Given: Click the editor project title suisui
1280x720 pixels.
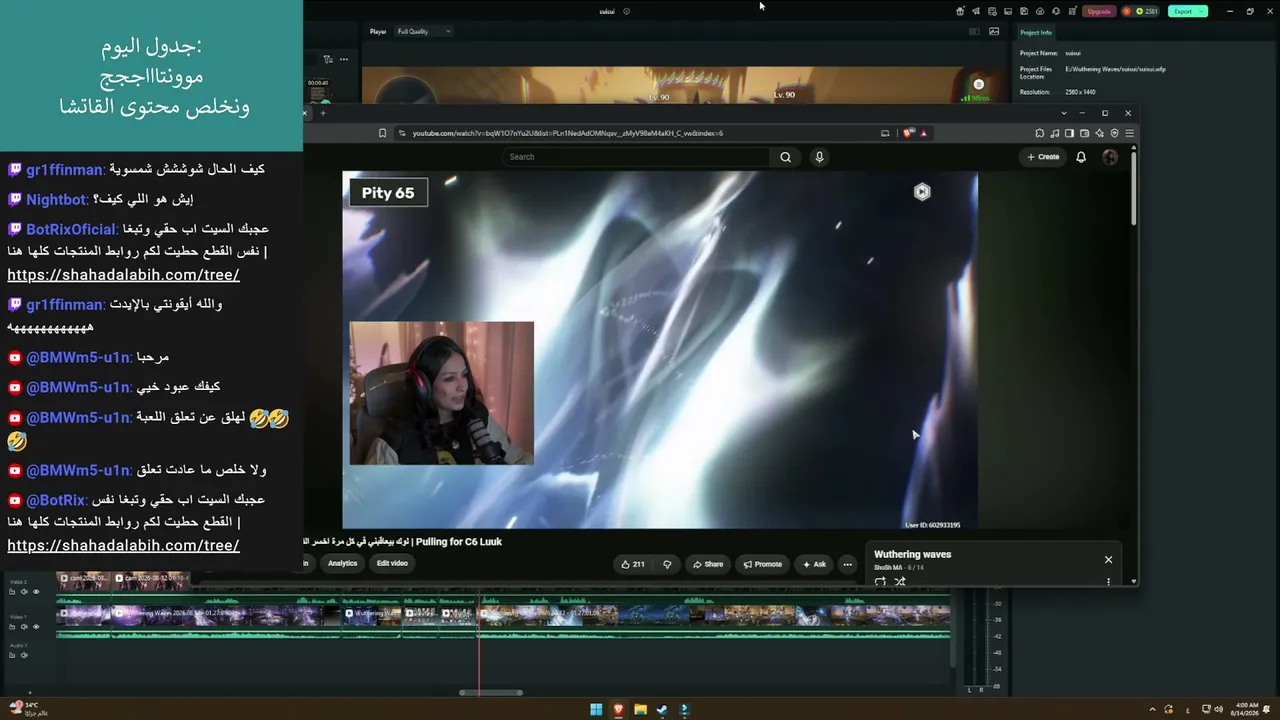Looking at the screenshot, I should (x=607, y=11).
